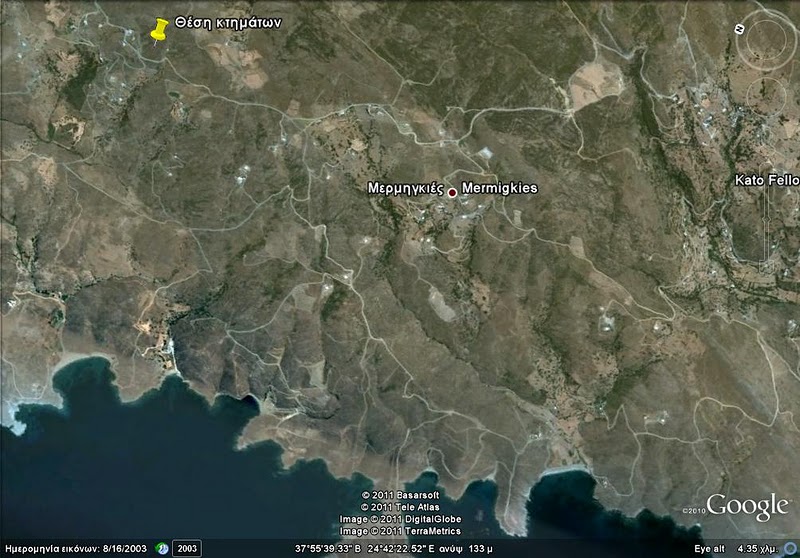
Task: Click the 'Μερμηγκιές' Greek place label
Action: pos(405,189)
